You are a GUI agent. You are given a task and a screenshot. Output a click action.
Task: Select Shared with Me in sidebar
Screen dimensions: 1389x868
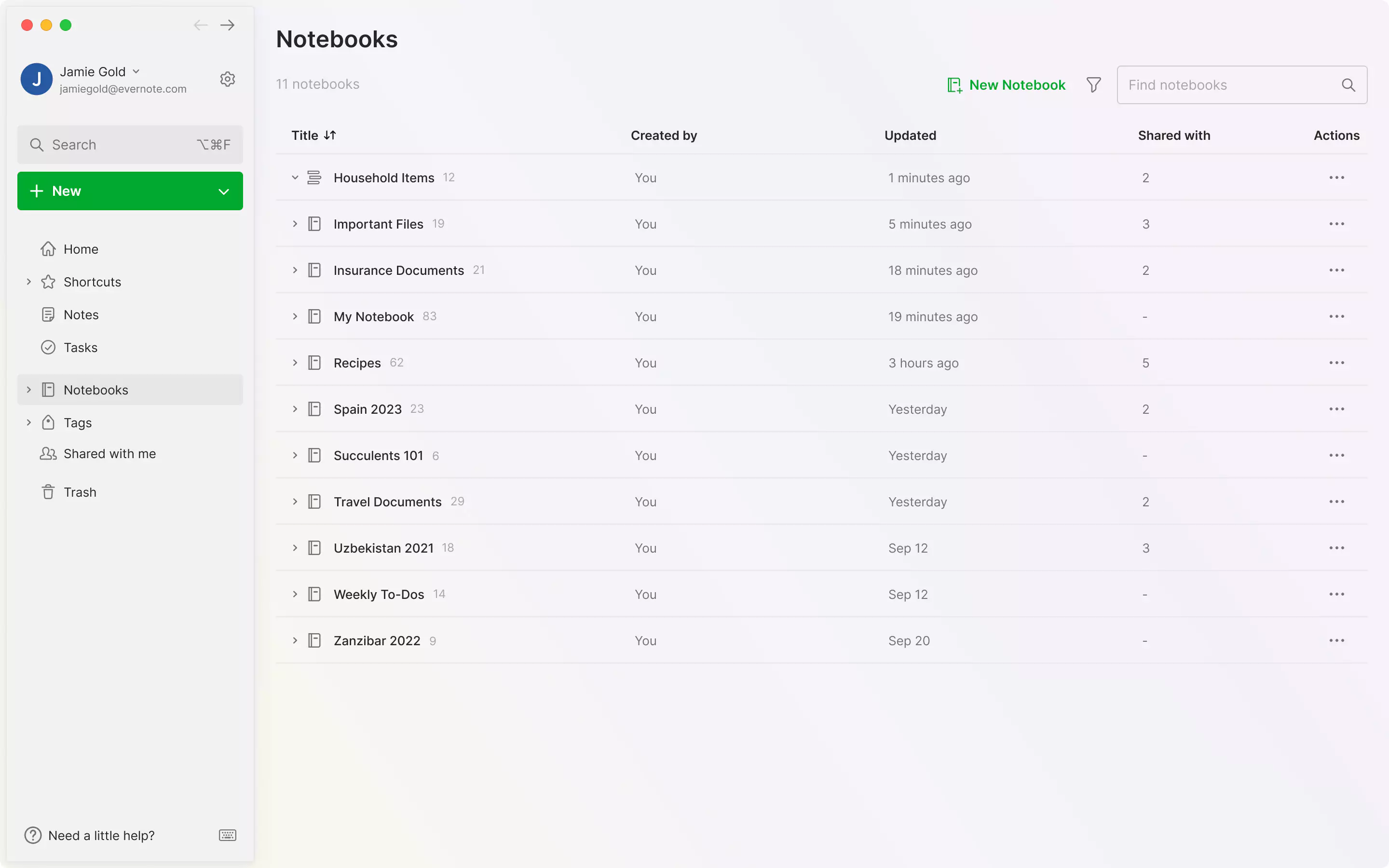coord(109,453)
